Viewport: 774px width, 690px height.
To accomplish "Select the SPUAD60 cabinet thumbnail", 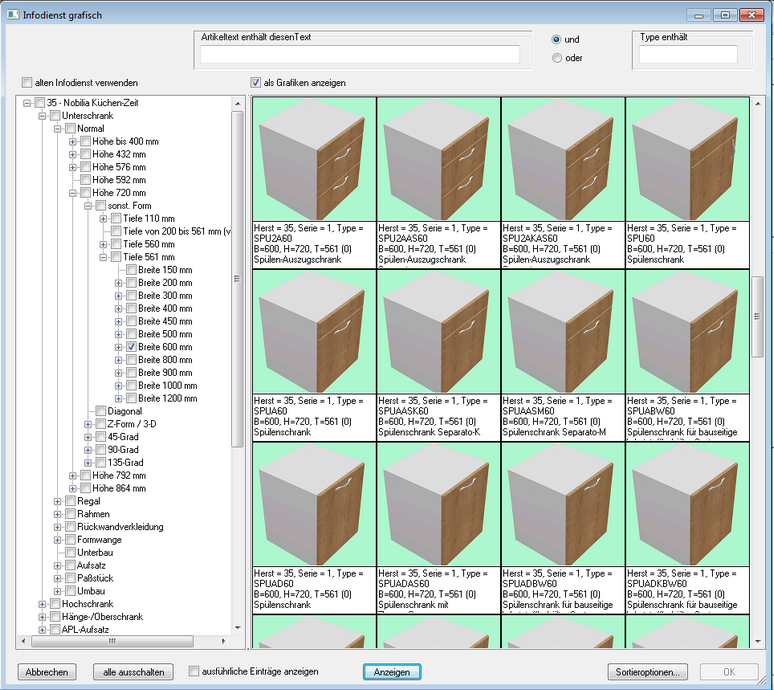I will (314, 503).
